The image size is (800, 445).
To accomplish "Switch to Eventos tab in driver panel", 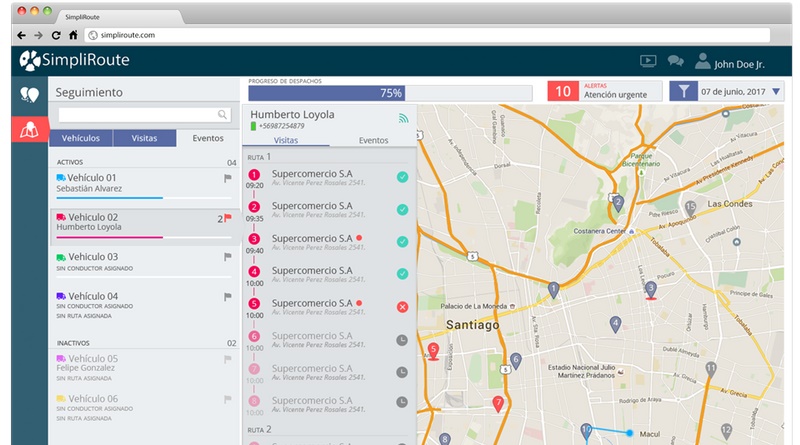I will 373,140.
